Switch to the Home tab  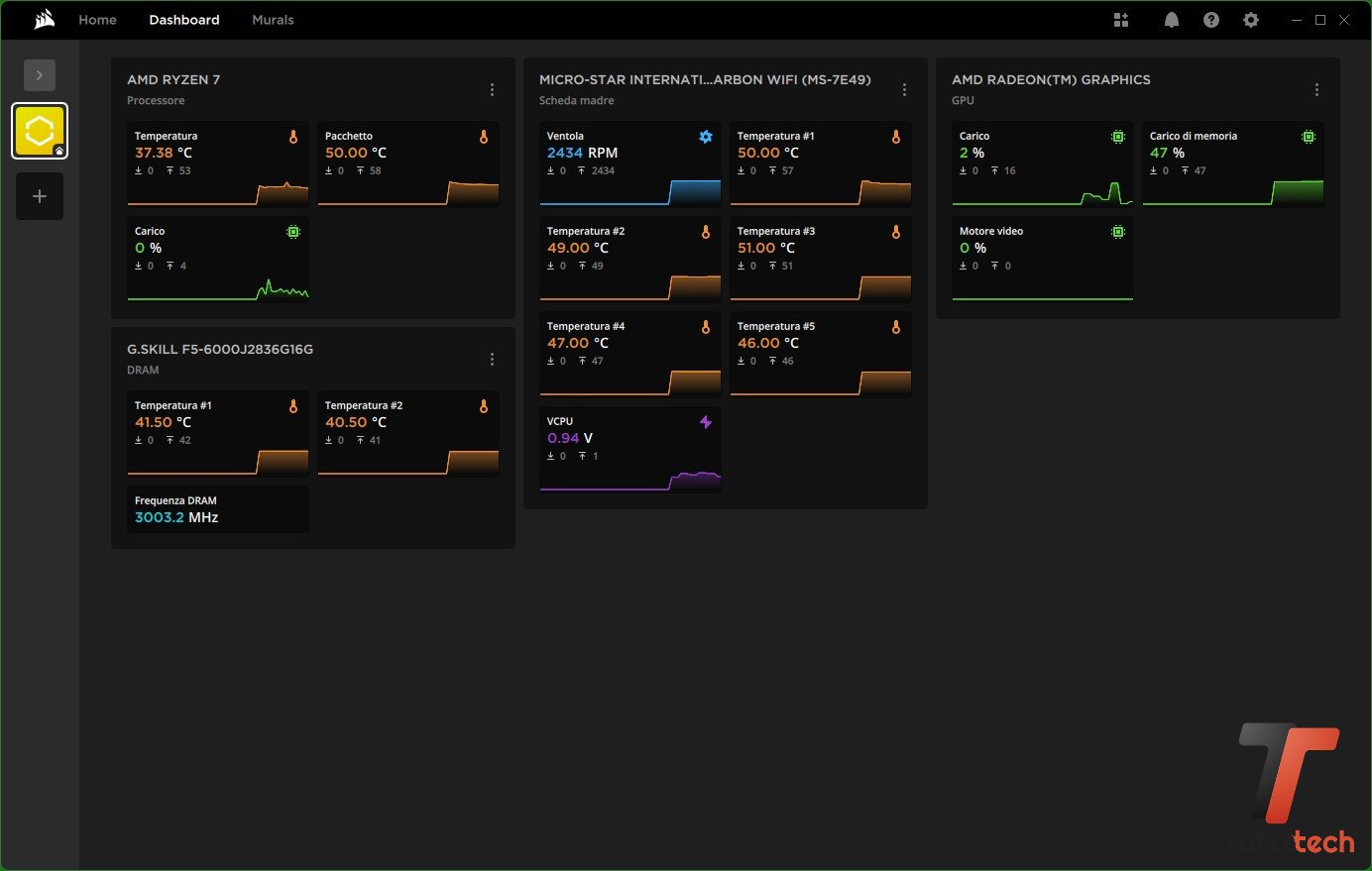(x=97, y=20)
